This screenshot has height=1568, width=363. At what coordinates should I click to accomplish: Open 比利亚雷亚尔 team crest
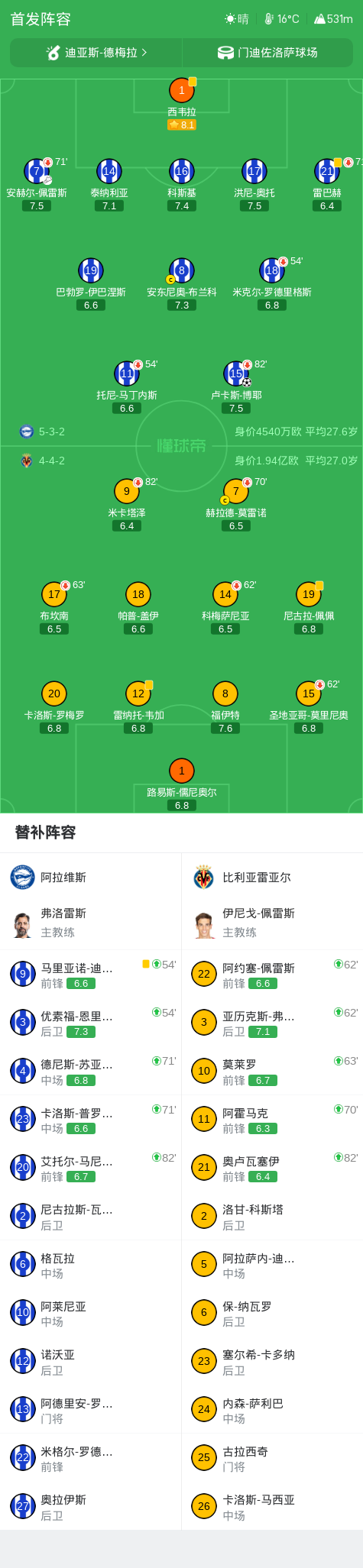(204, 877)
